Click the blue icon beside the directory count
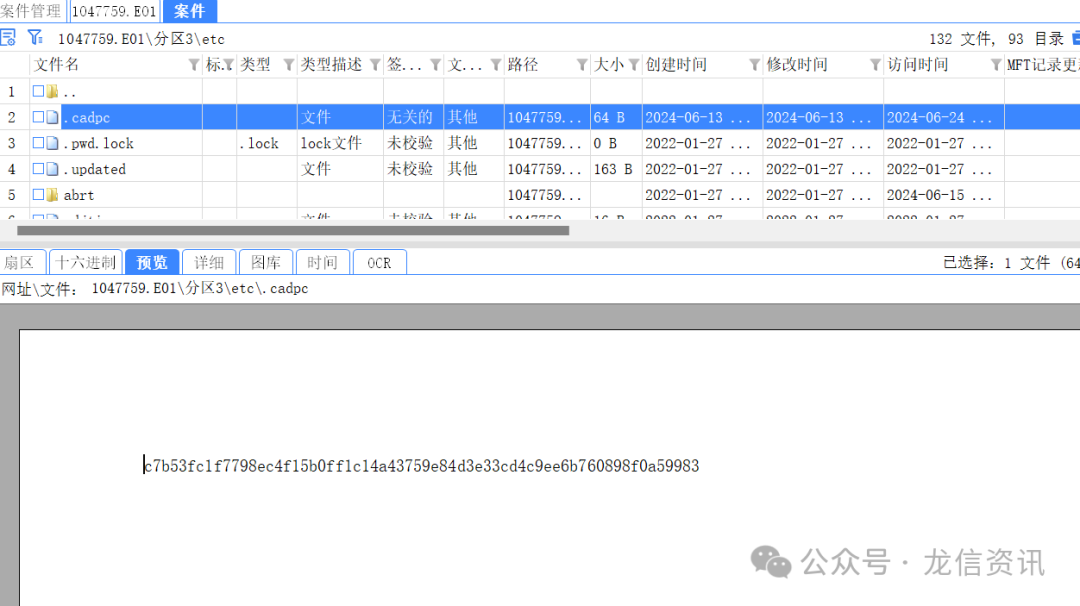 1075,38
